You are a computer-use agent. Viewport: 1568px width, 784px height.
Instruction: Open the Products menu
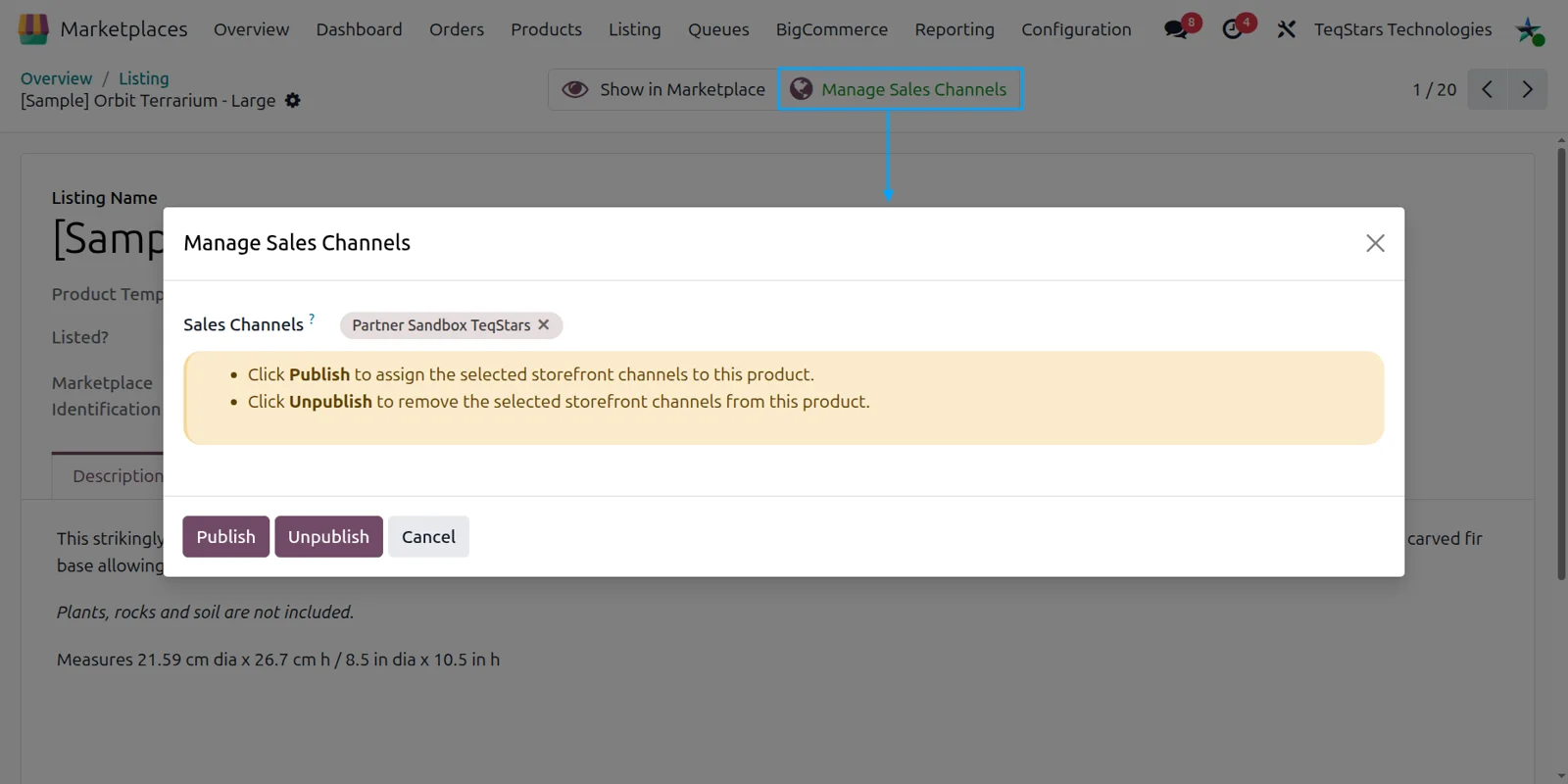(x=546, y=29)
